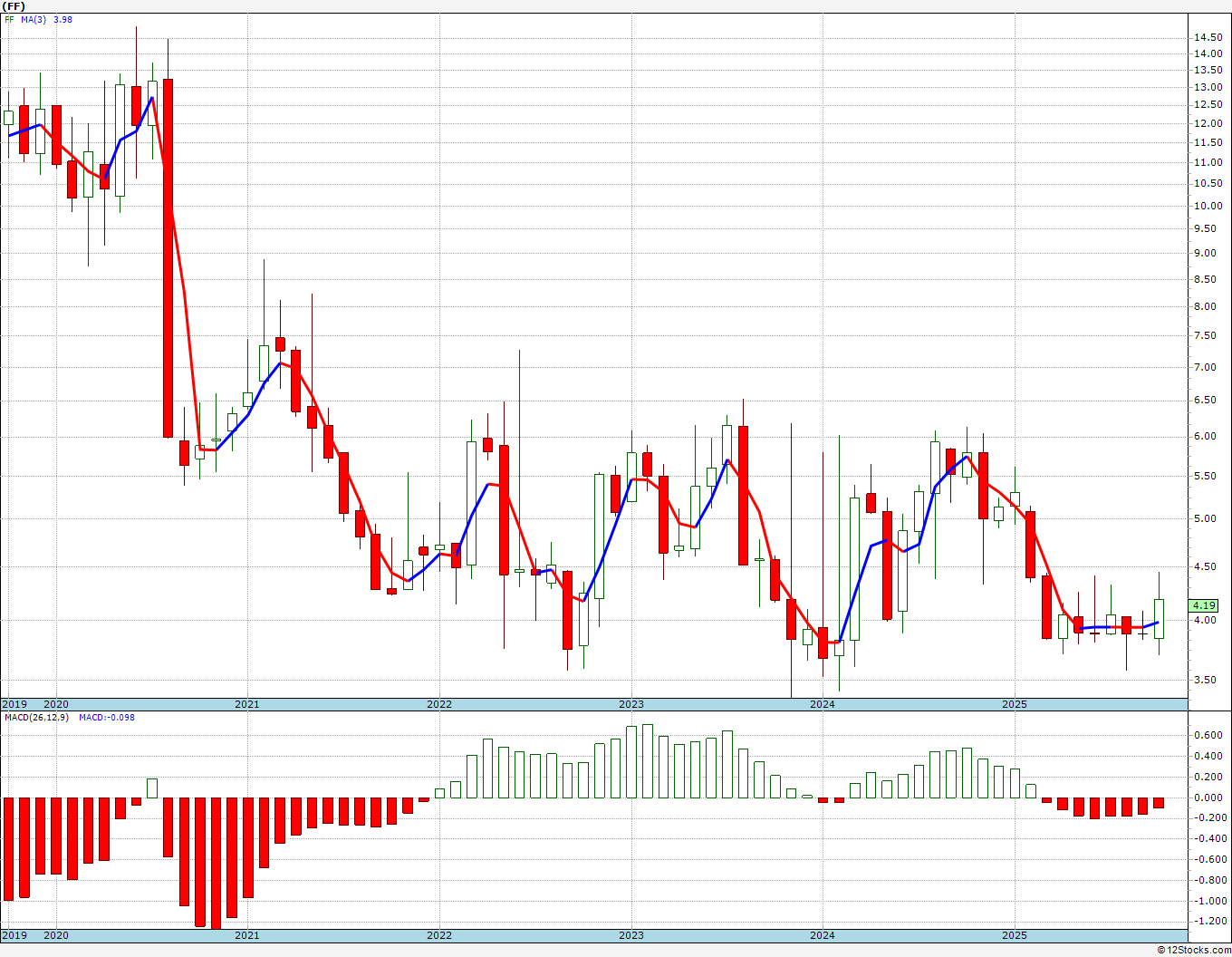Select the 10.00 price axis label
This screenshot has width=1232, height=957.
tap(1207, 206)
